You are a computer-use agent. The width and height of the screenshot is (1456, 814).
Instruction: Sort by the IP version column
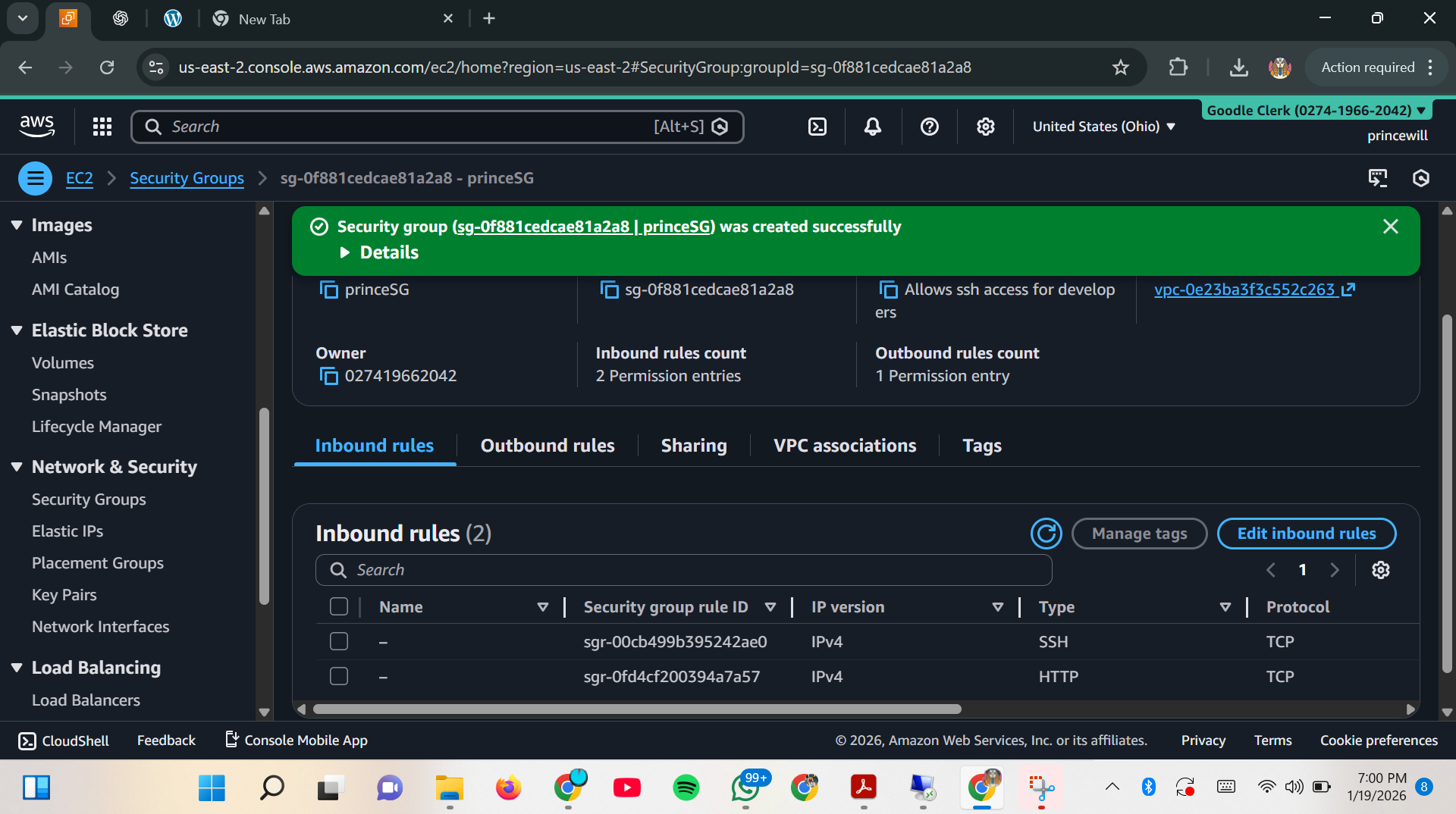coord(998,607)
